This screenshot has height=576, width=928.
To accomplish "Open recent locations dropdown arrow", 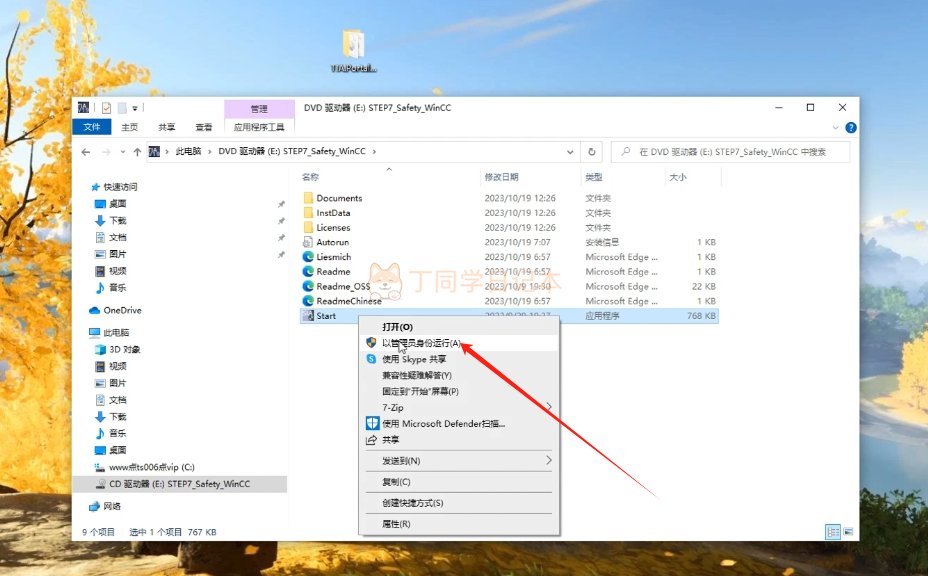I will coord(123,152).
